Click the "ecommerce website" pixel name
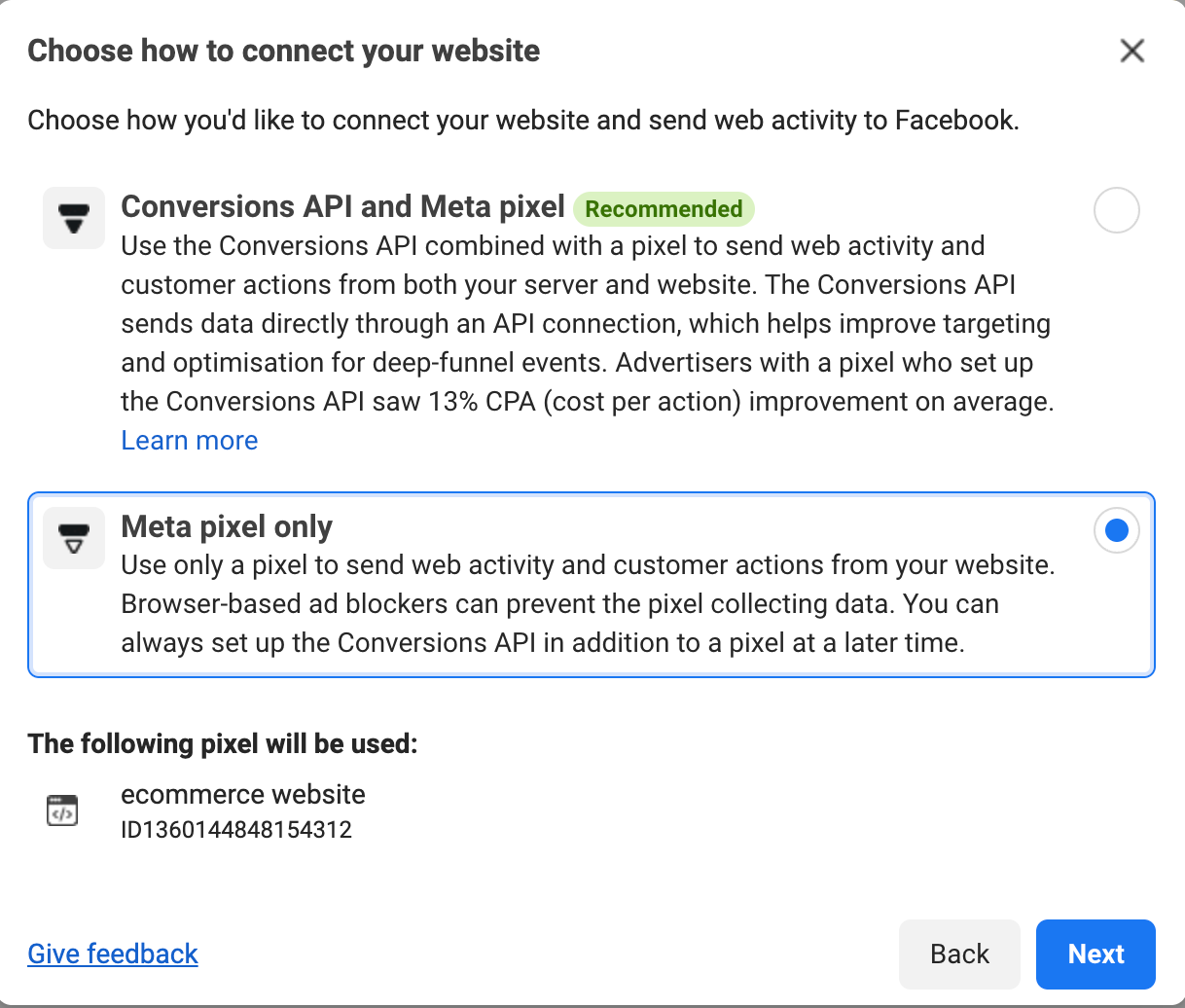The image size is (1185, 1008). click(243, 794)
